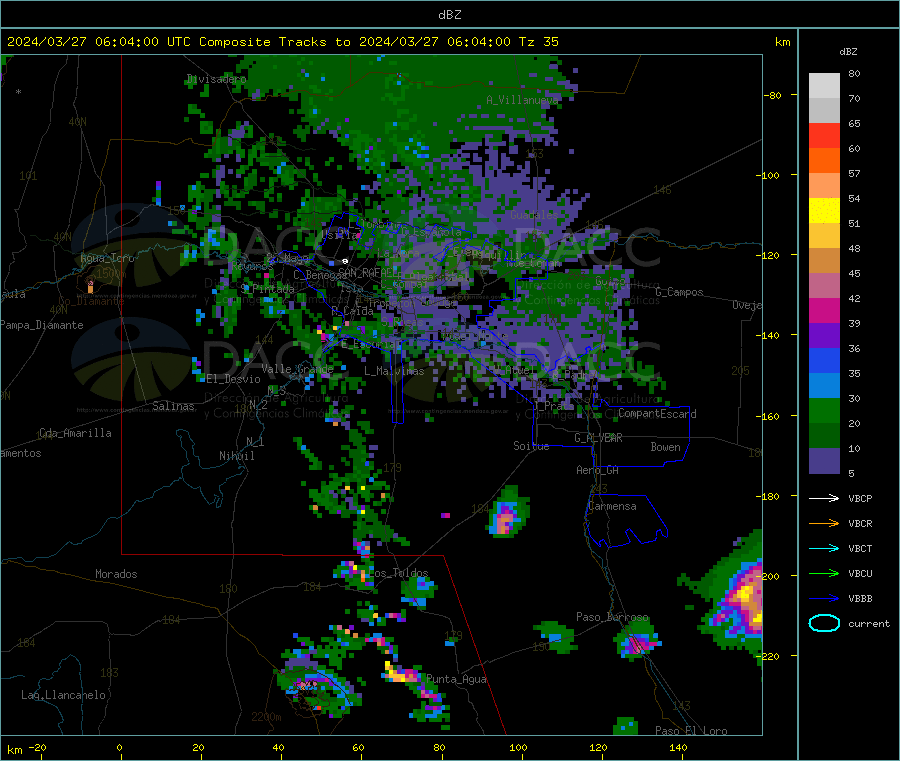Click the 'L_Malvinas' map label
The height and width of the screenshot is (761, 900).
click(x=394, y=371)
